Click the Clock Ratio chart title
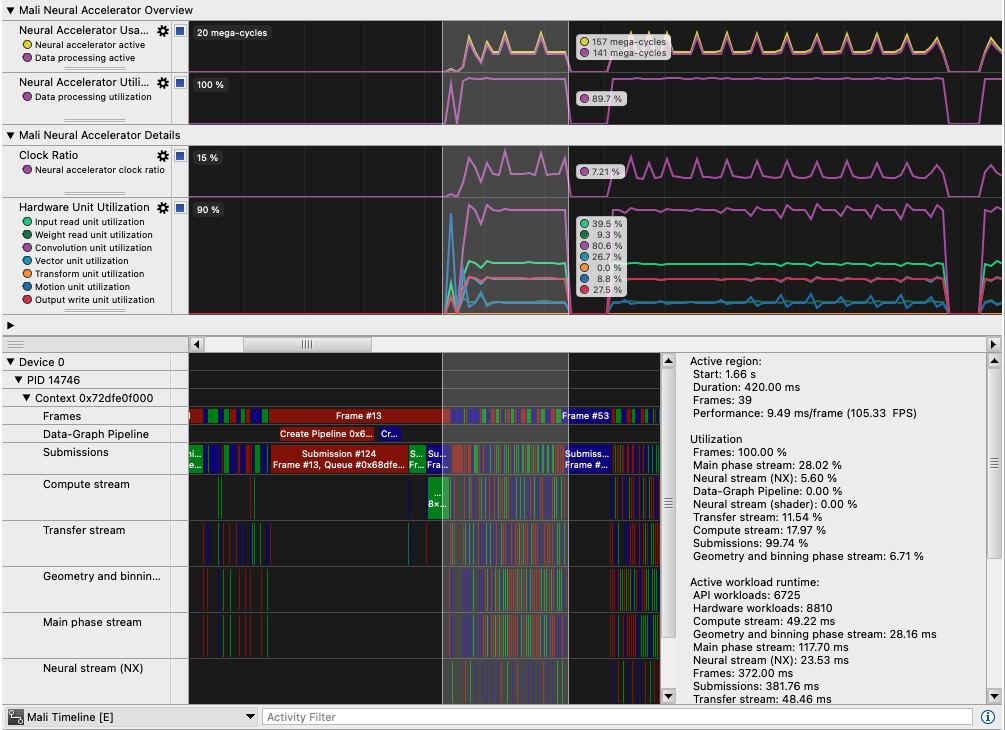Image resolution: width=1005 pixels, height=730 pixels. (x=48, y=155)
